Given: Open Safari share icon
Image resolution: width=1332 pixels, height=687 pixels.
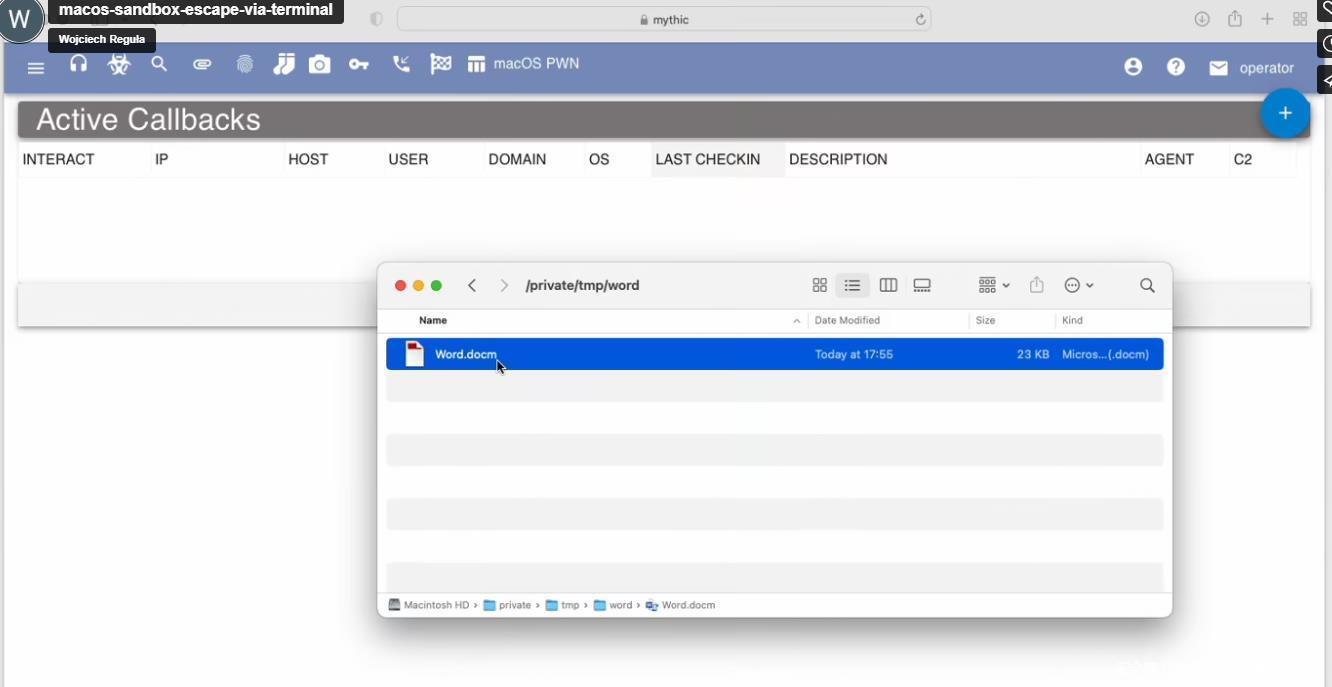Looking at the screenshot, I should (1235, 19).
